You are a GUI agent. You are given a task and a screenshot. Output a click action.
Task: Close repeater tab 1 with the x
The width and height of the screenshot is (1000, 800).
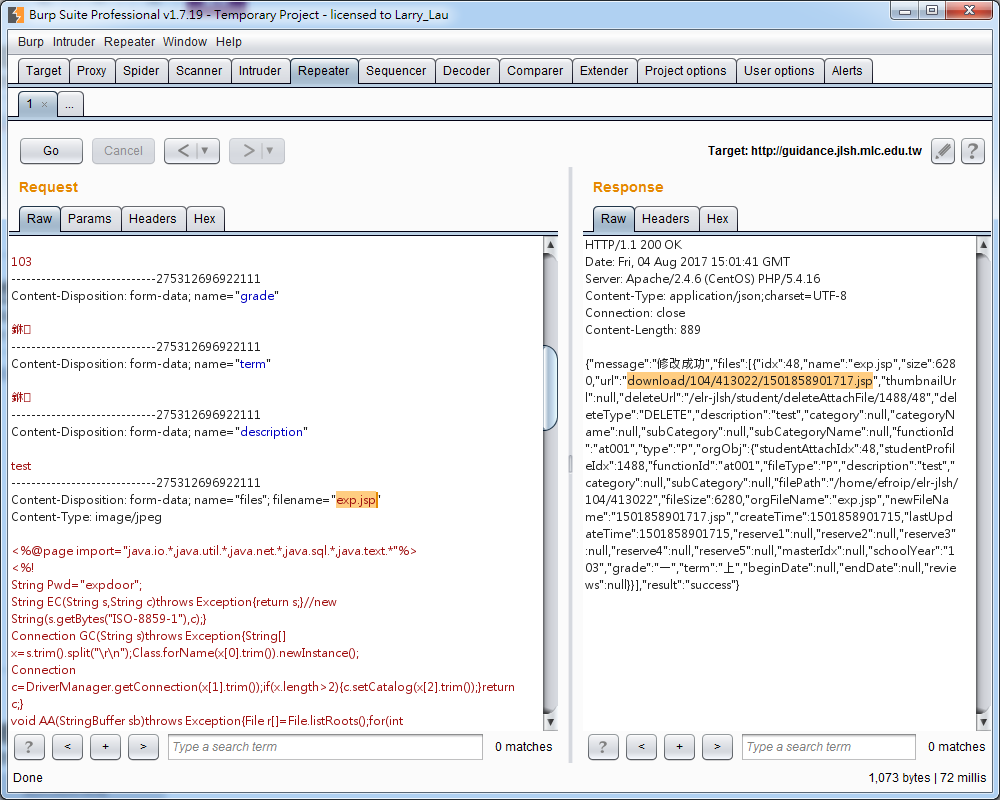(44, 104)
